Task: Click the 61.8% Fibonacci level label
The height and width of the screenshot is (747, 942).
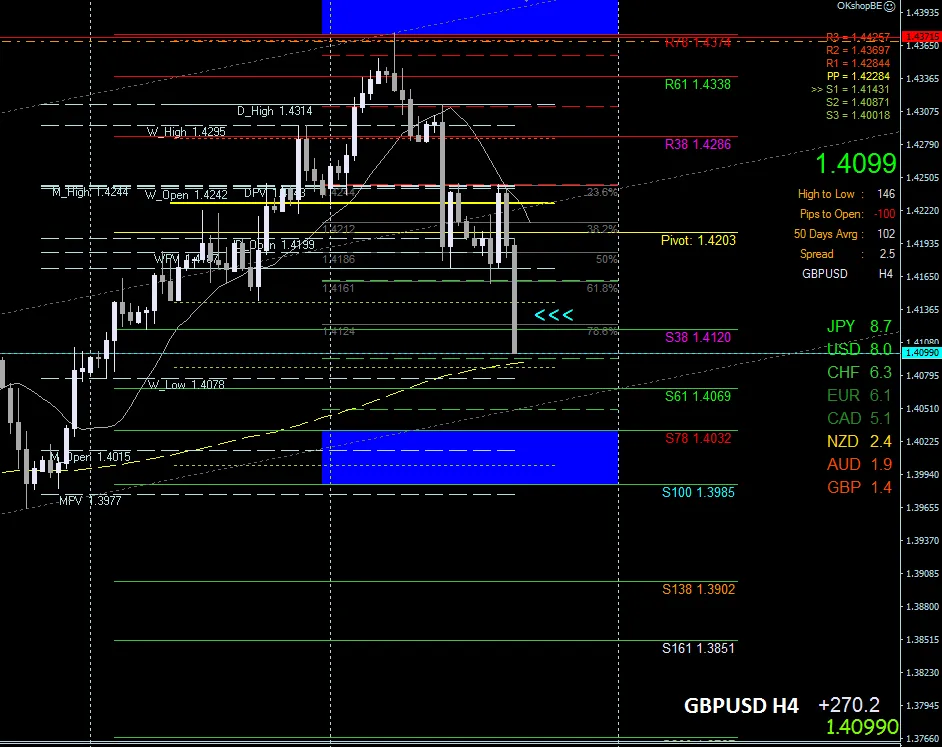Action: pyautogui.click(x=602, y=288)
